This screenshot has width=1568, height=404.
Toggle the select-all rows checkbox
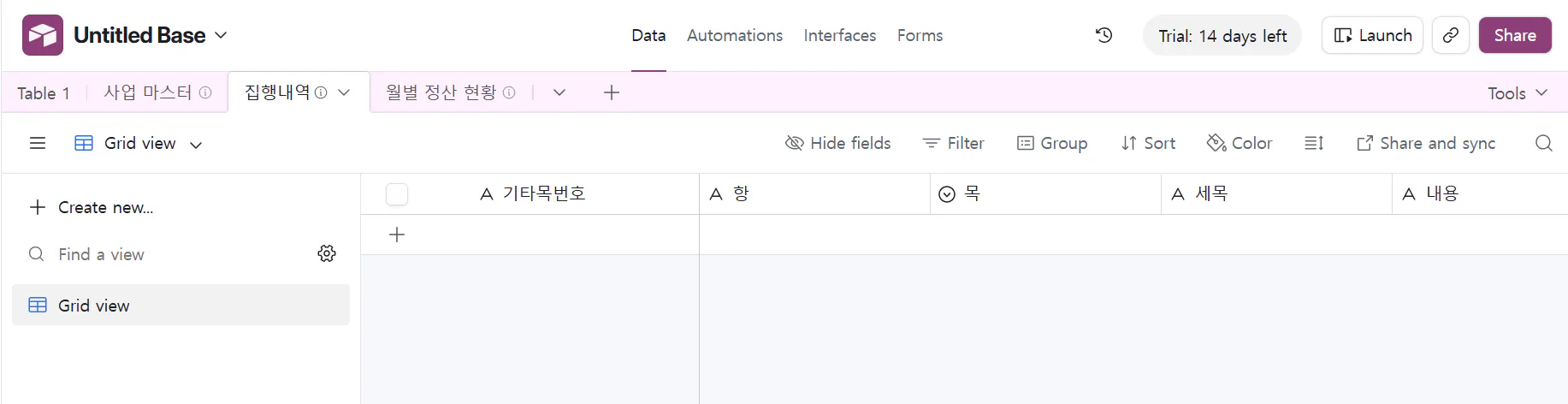pos(397,194)
